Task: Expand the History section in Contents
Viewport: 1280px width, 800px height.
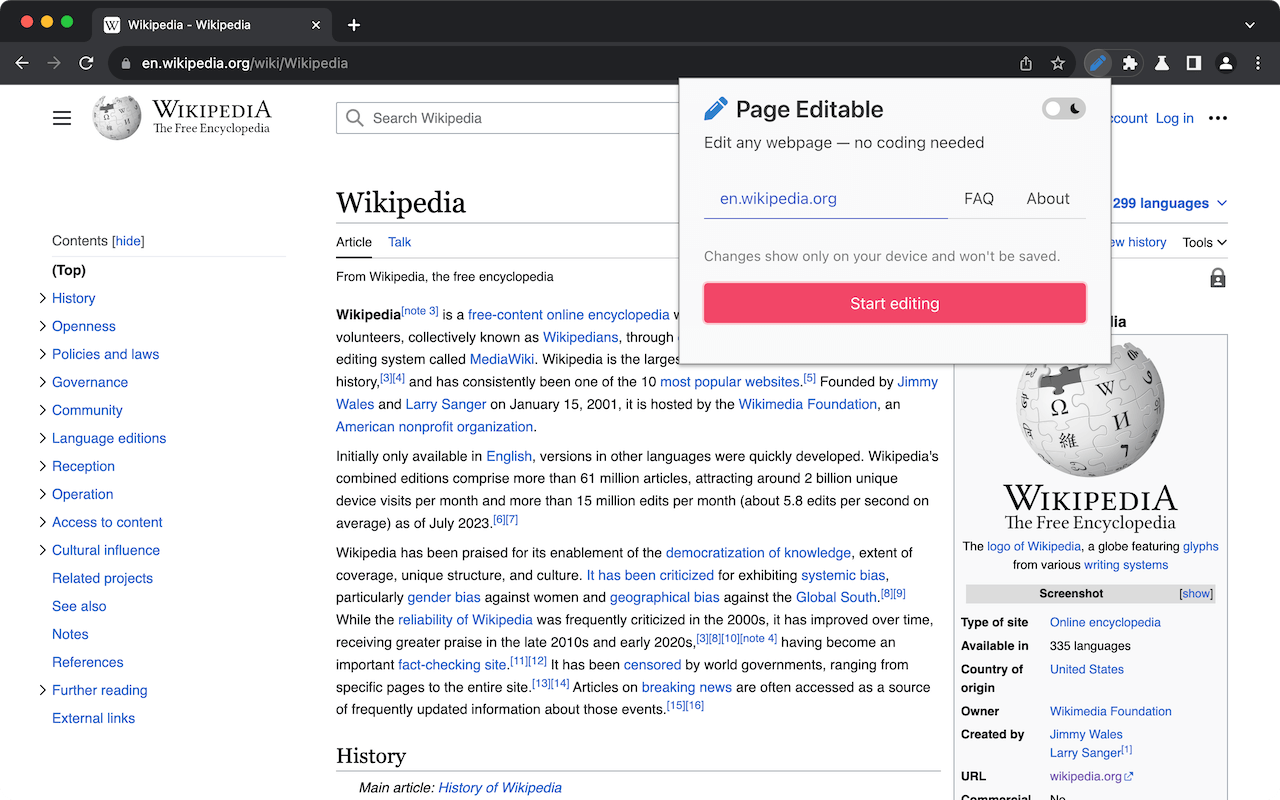Action: pos(41,298)
